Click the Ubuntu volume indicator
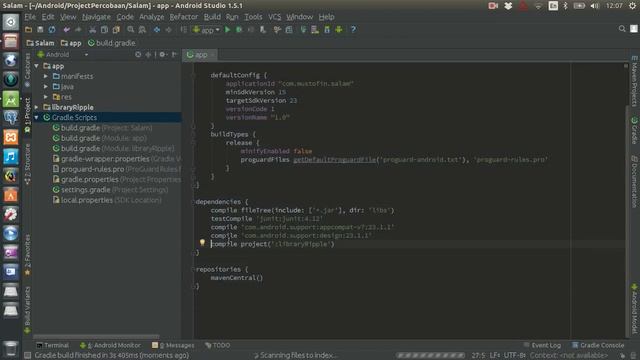The width and height of the screenshot is (640, 360). tap(595, 6)
